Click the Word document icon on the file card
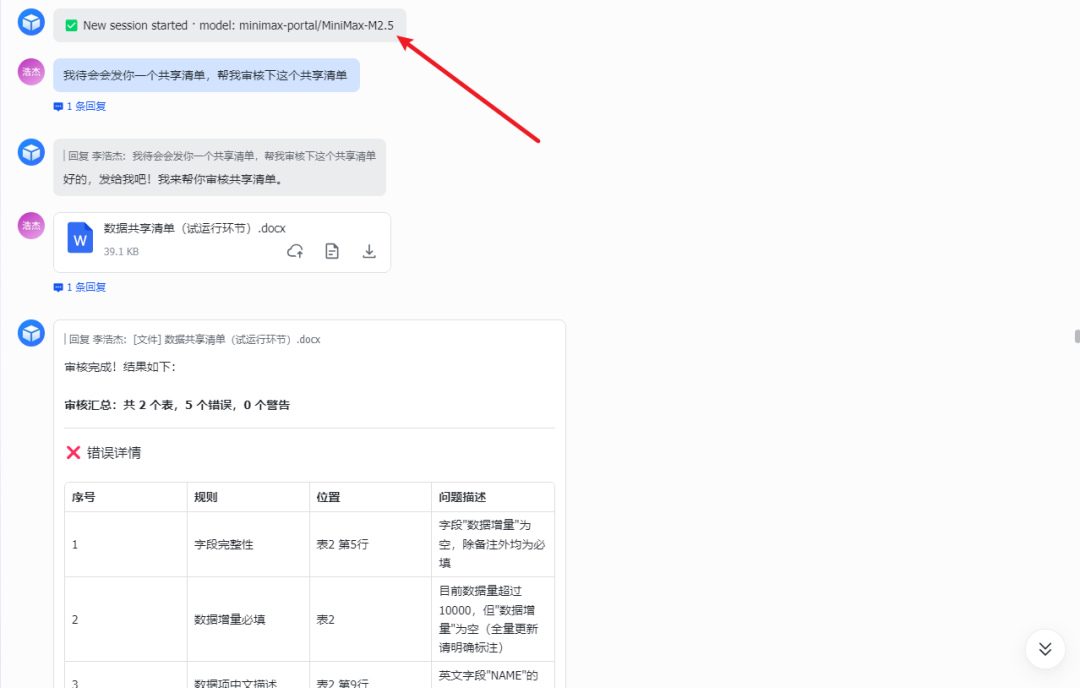The image size is (1080, 688). click(x=80, y=238)
